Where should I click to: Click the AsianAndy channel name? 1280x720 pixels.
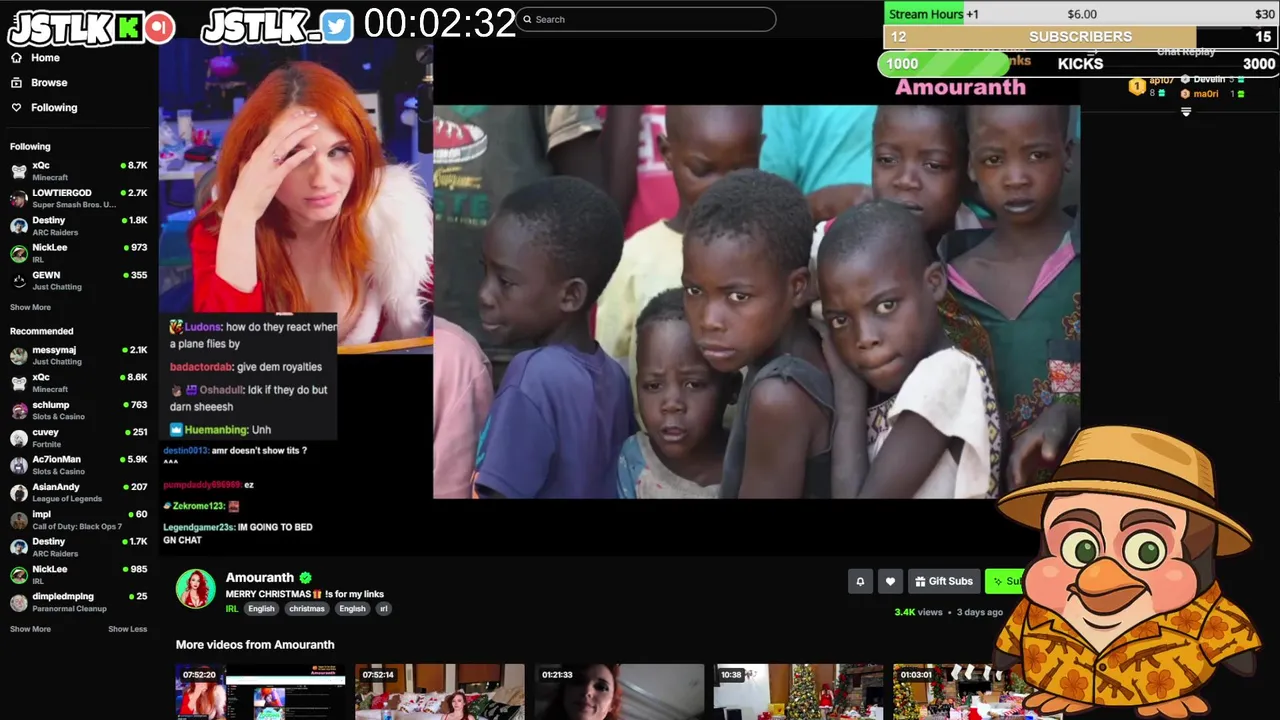[56, 487]
